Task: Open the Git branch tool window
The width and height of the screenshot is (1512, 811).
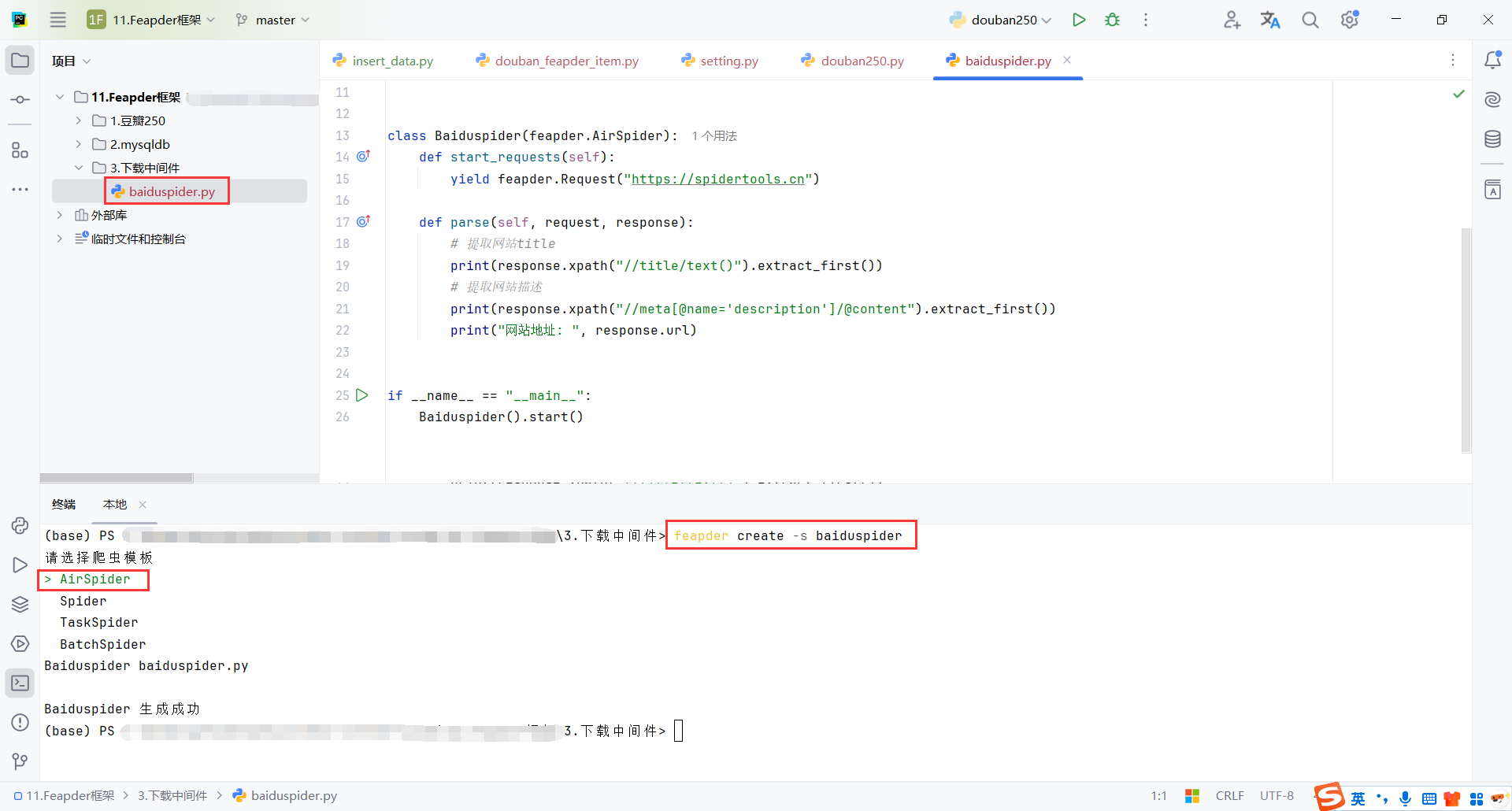Action: point(20,761)
